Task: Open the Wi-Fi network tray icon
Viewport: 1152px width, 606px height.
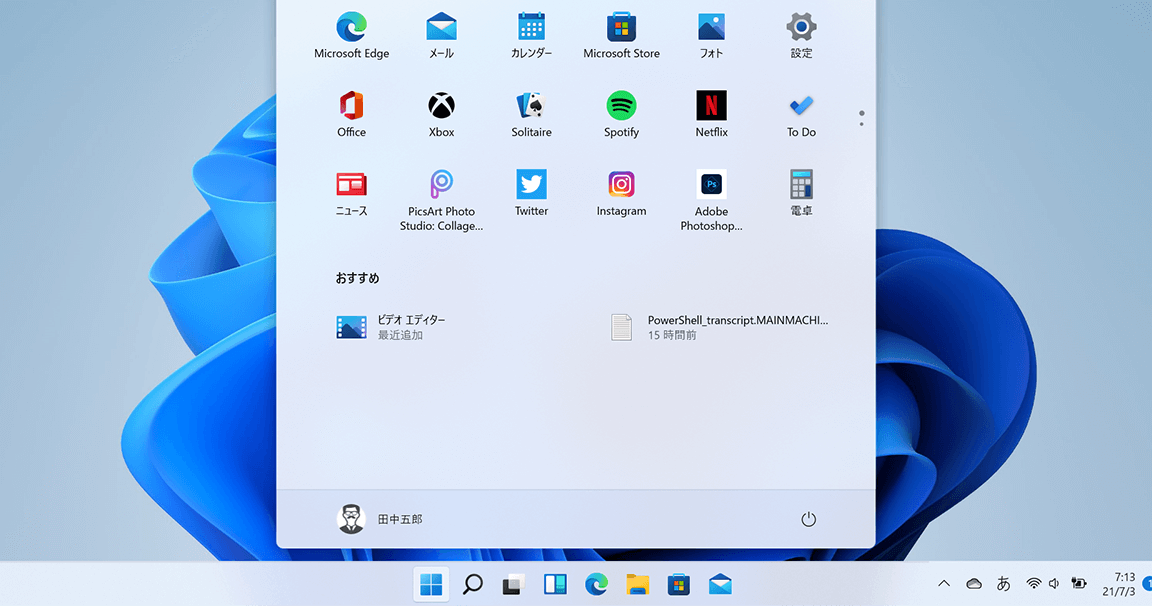Action: [x=1034, y=584]
